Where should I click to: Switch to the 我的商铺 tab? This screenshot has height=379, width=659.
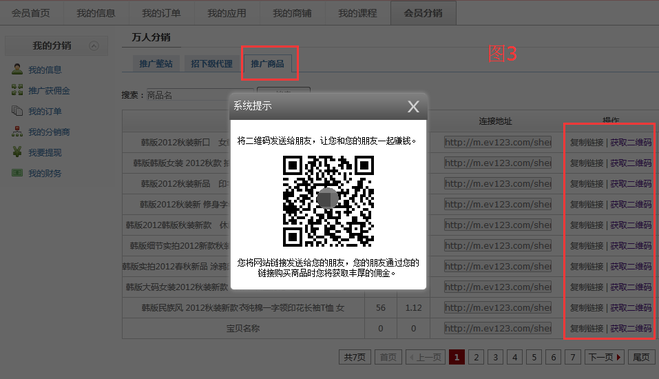pyautogui.click(x=292, y=13)
